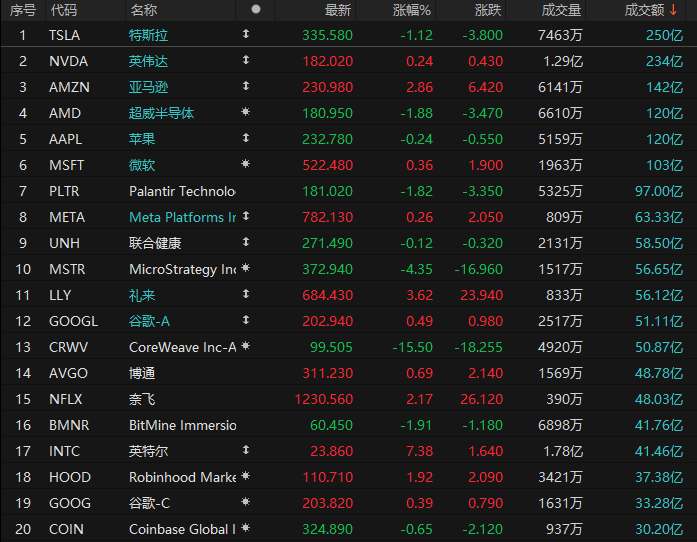Click the marker icon in TSLA row

(246, 34)
